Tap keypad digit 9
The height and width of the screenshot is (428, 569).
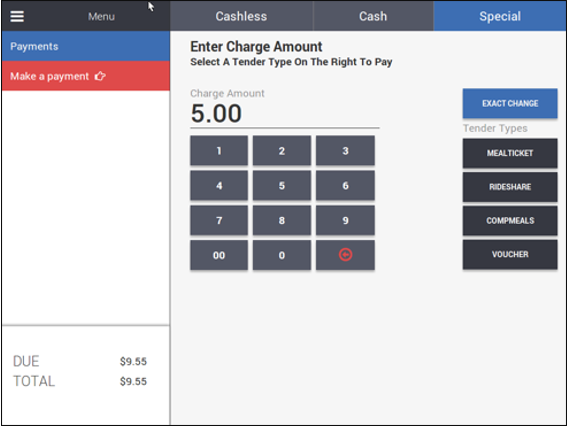coord(345,220)
